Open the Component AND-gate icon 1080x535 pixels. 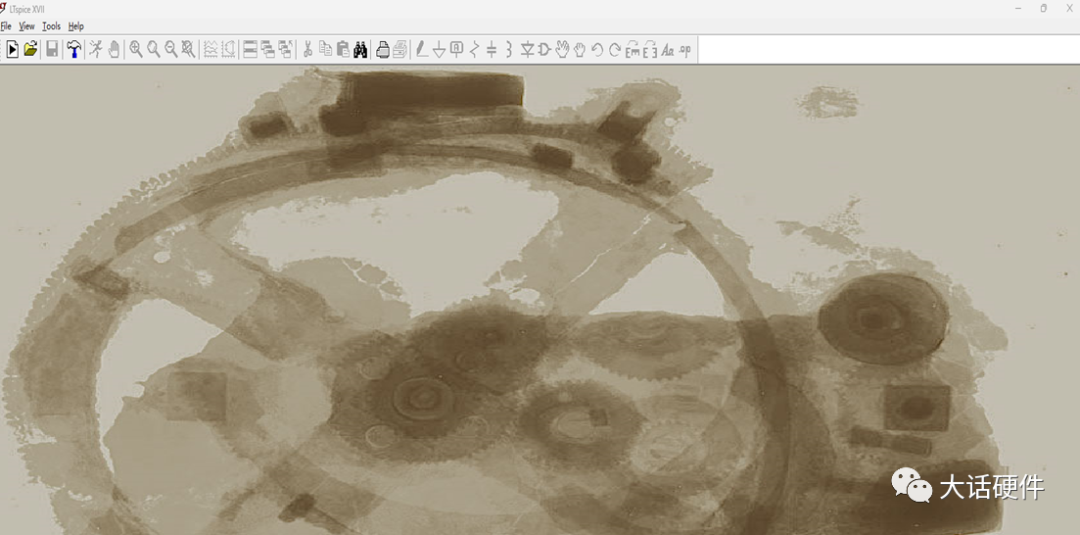tap(544, 49)
